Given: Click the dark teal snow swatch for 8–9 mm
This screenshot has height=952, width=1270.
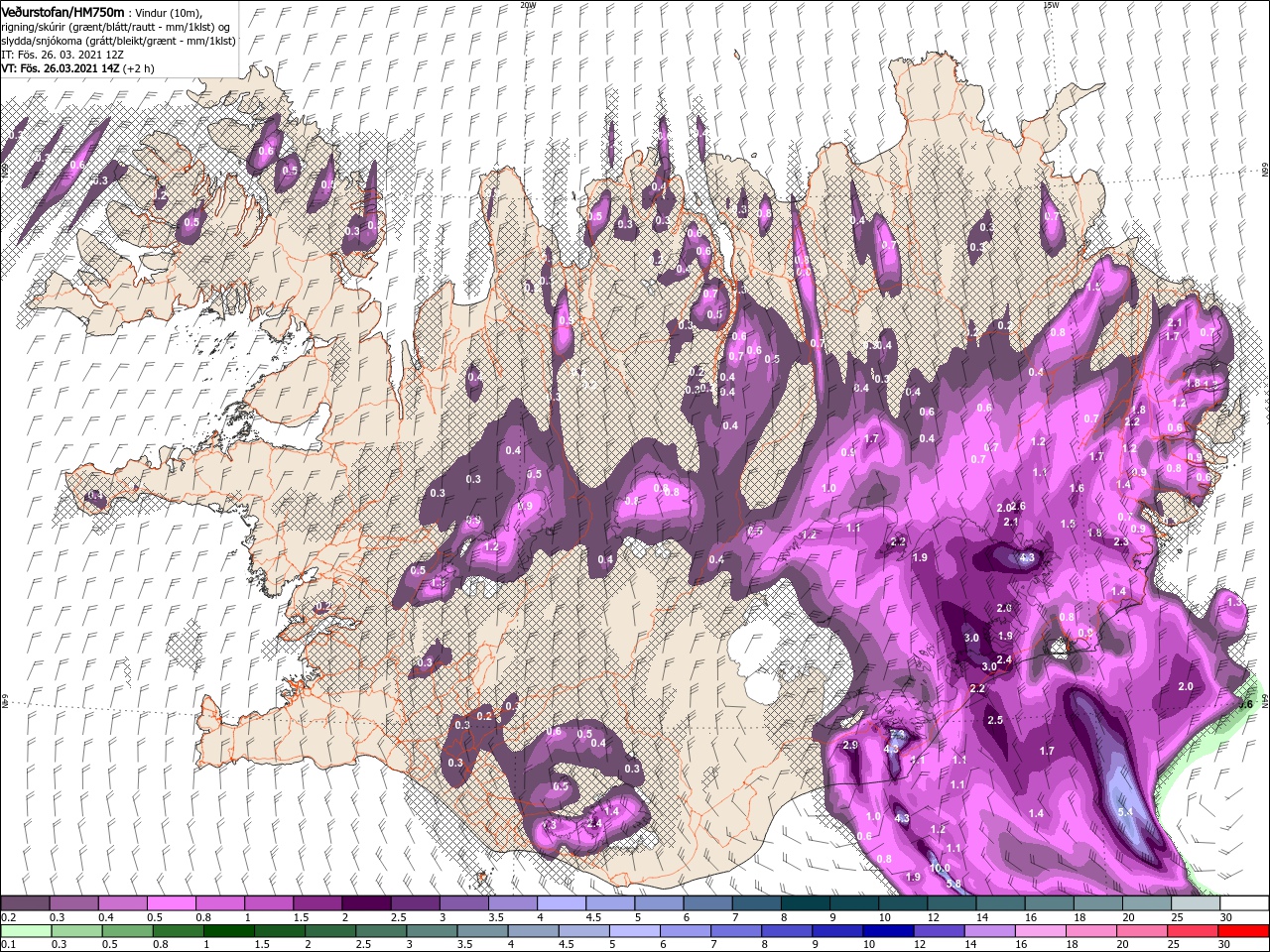Looking at the screenshot, I should coord(806,903).
